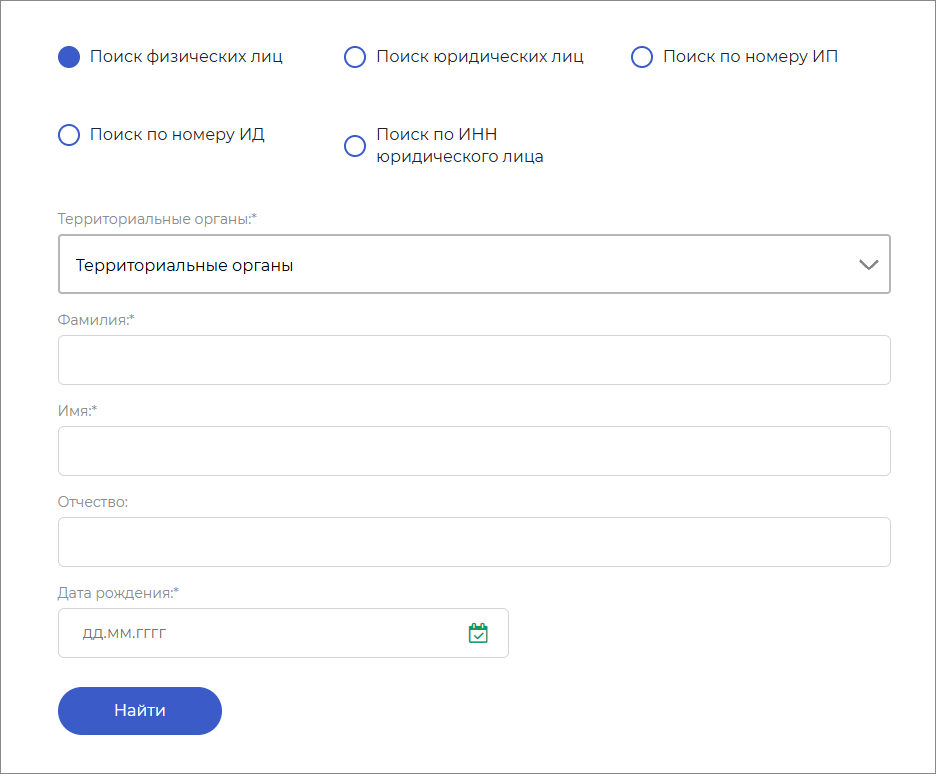Viewport: 936px width, 774px height.
Task: Select 'Поиск по номеру ИП' option
Action: point(642,57)
